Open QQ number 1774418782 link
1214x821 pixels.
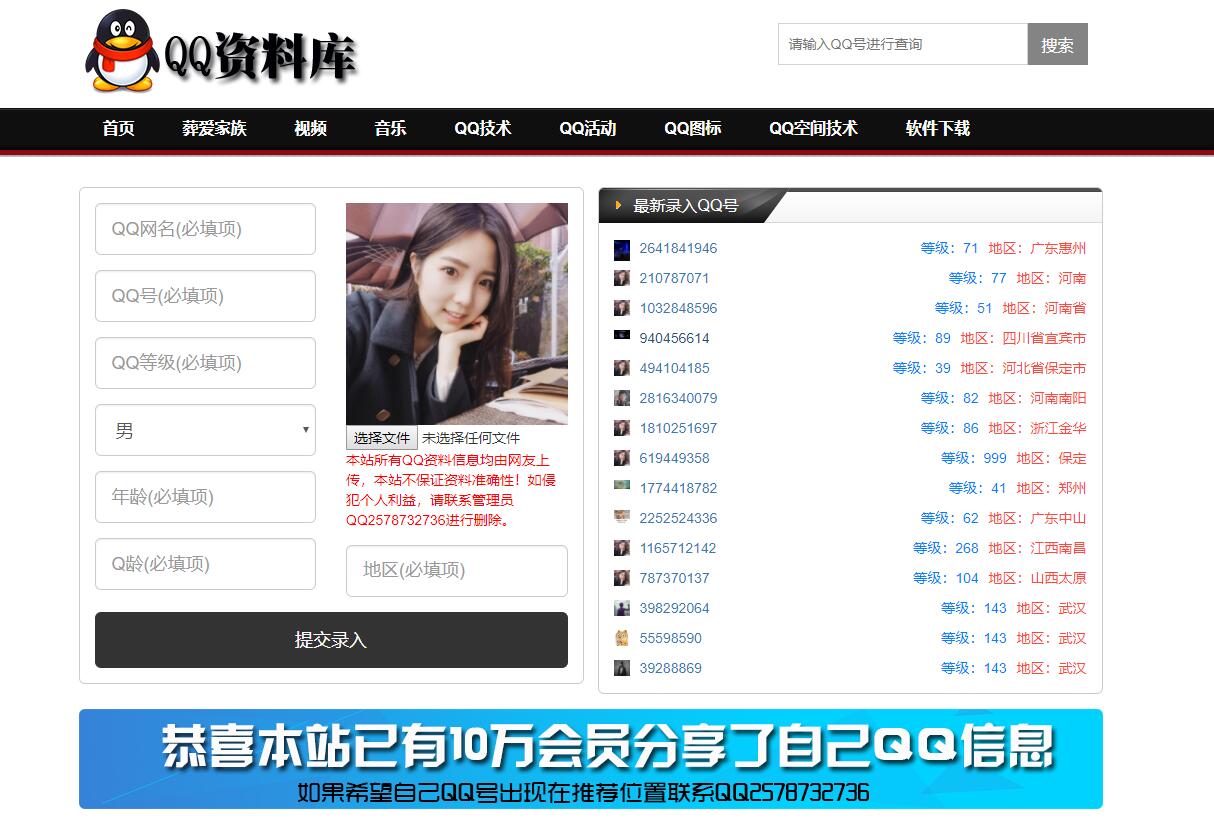678,488
